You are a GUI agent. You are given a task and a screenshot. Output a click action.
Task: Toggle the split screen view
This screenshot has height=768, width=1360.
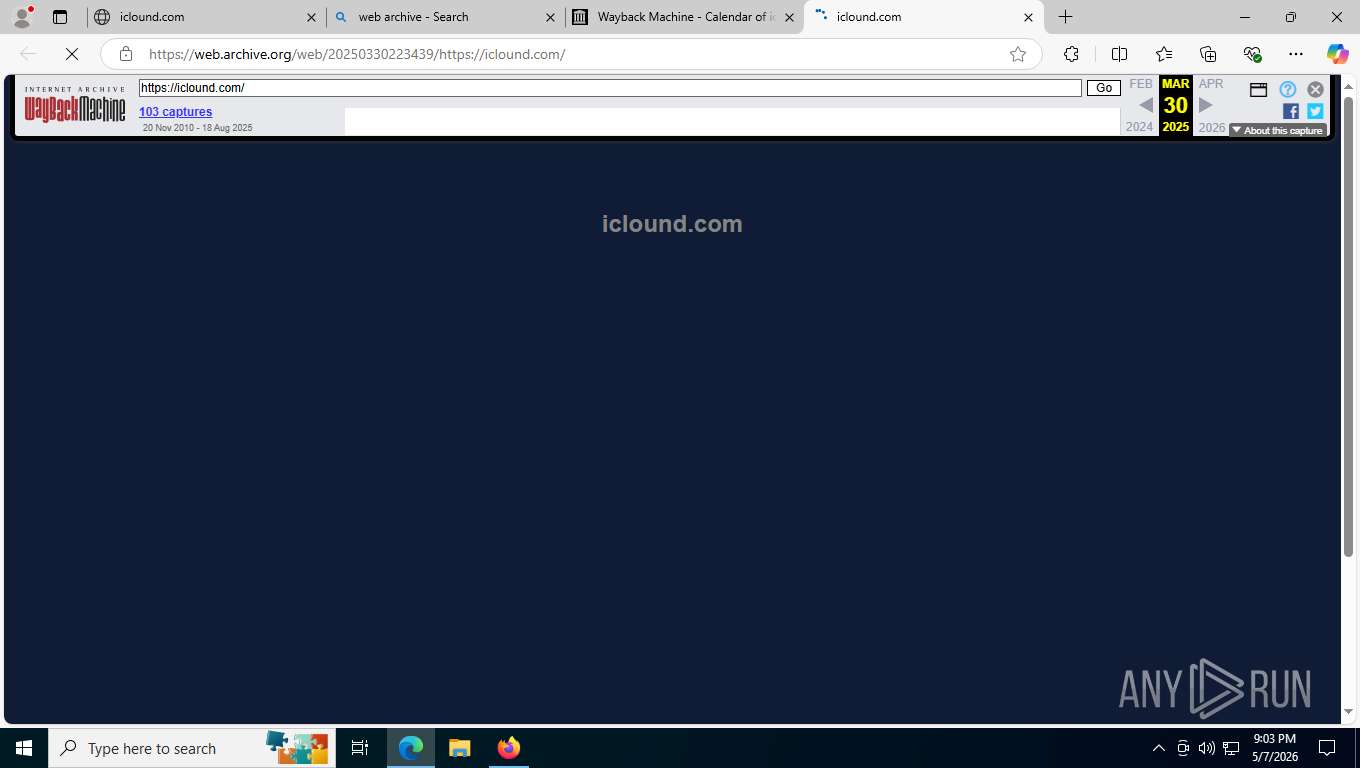pyautogui.click(x=1119, y=54)
